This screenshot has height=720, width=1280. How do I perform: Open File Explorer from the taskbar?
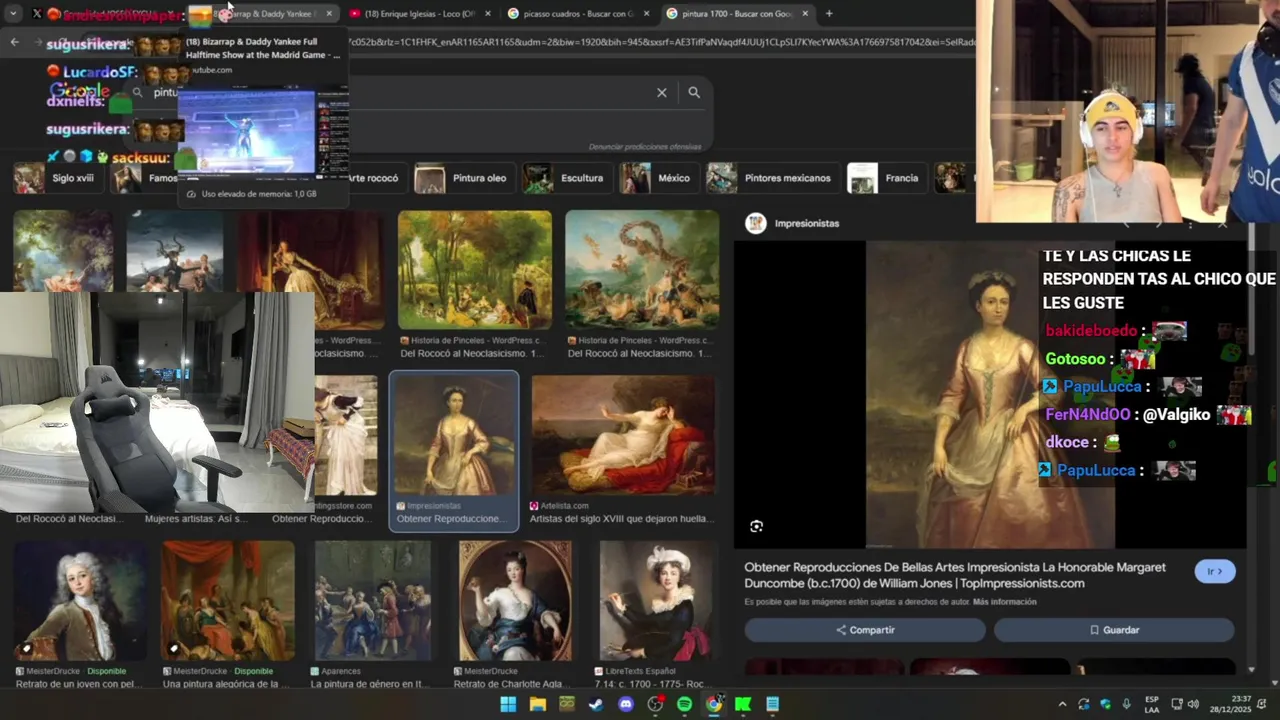(x=538, y=704)
